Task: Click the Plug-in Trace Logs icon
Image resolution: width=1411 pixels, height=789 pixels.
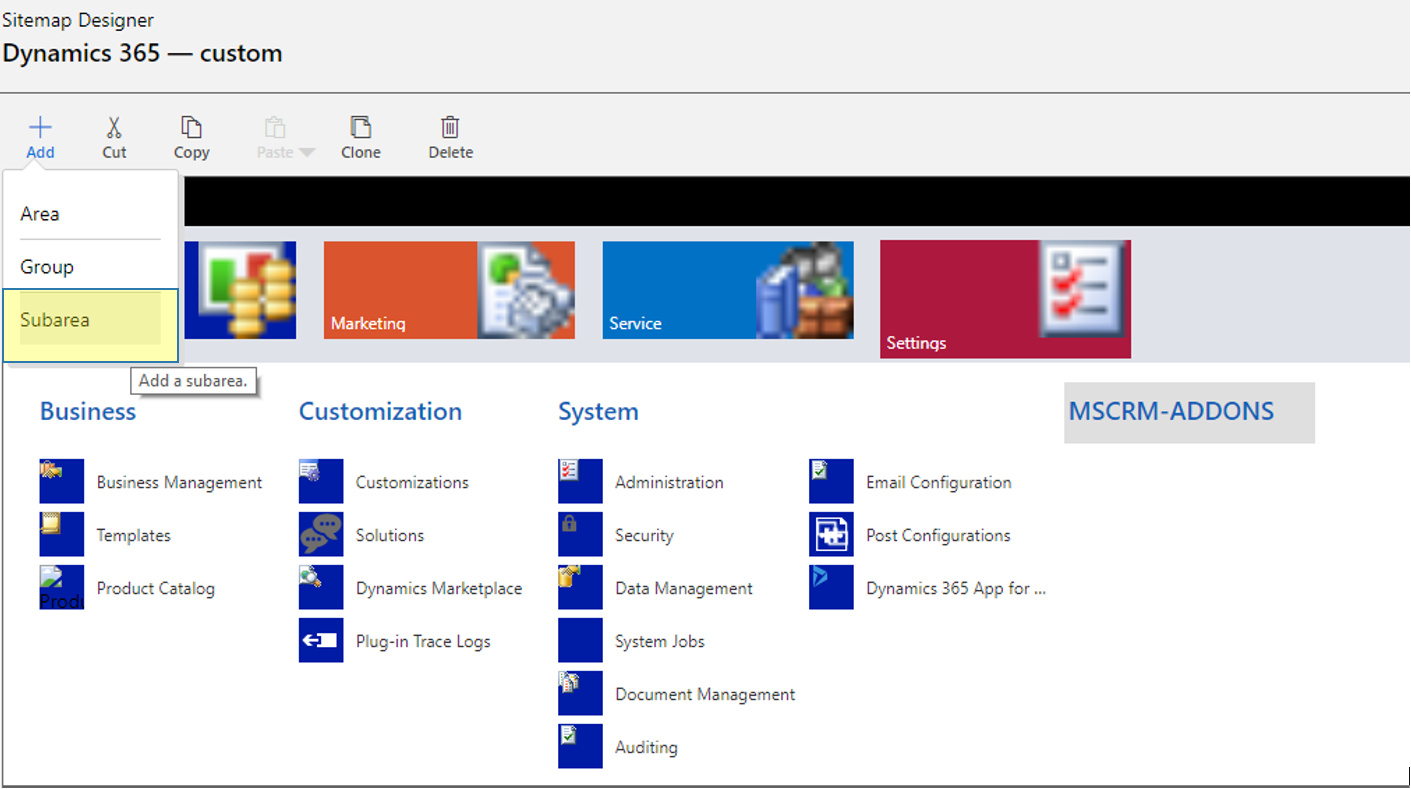Action: pos(321,640)
